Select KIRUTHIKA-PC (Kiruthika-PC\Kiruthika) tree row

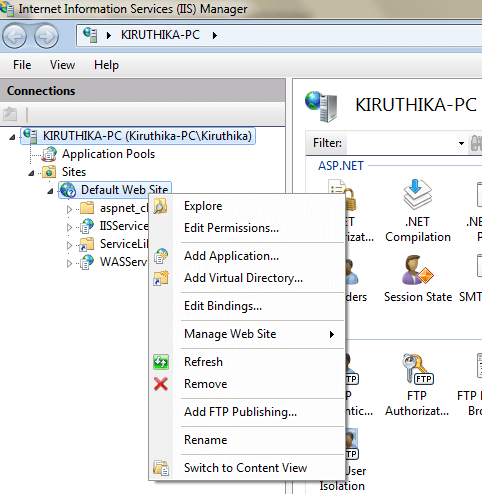[x=138, y=136]
